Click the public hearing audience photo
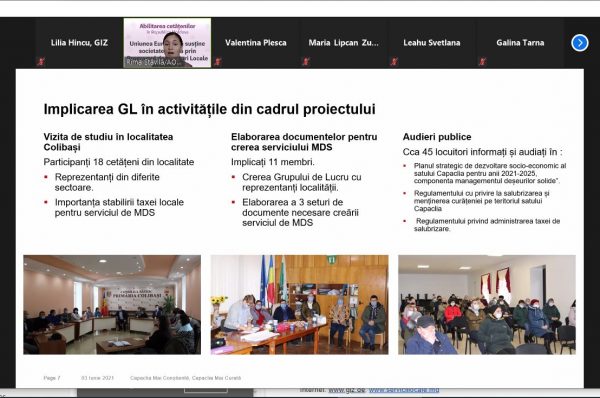 pyautogui.click(x=487, y=305)
